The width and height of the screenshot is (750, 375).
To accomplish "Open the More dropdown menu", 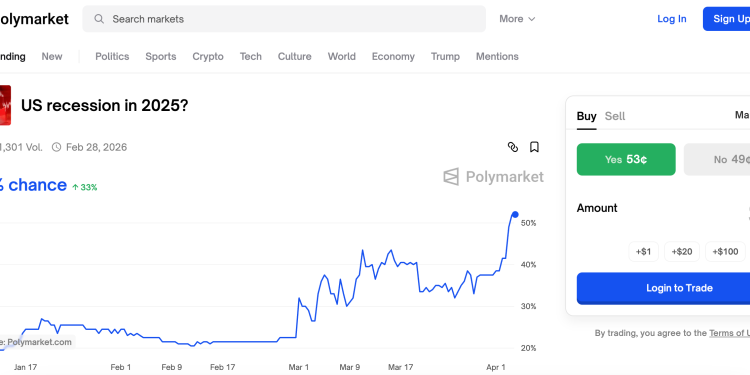I will [x=517, y=19].
